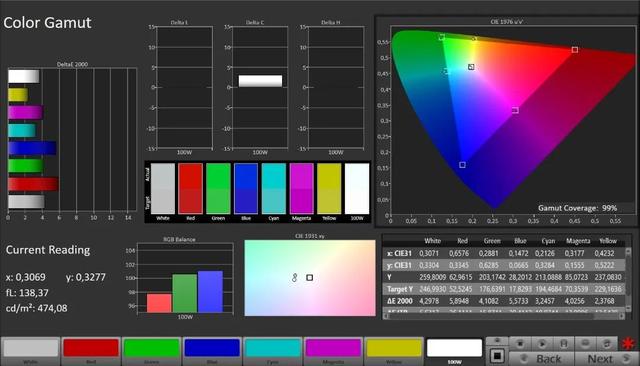Click the data table horizontal scrollbar
The image size is (640, 366).
pyautogui.click(x=504, y=316)
